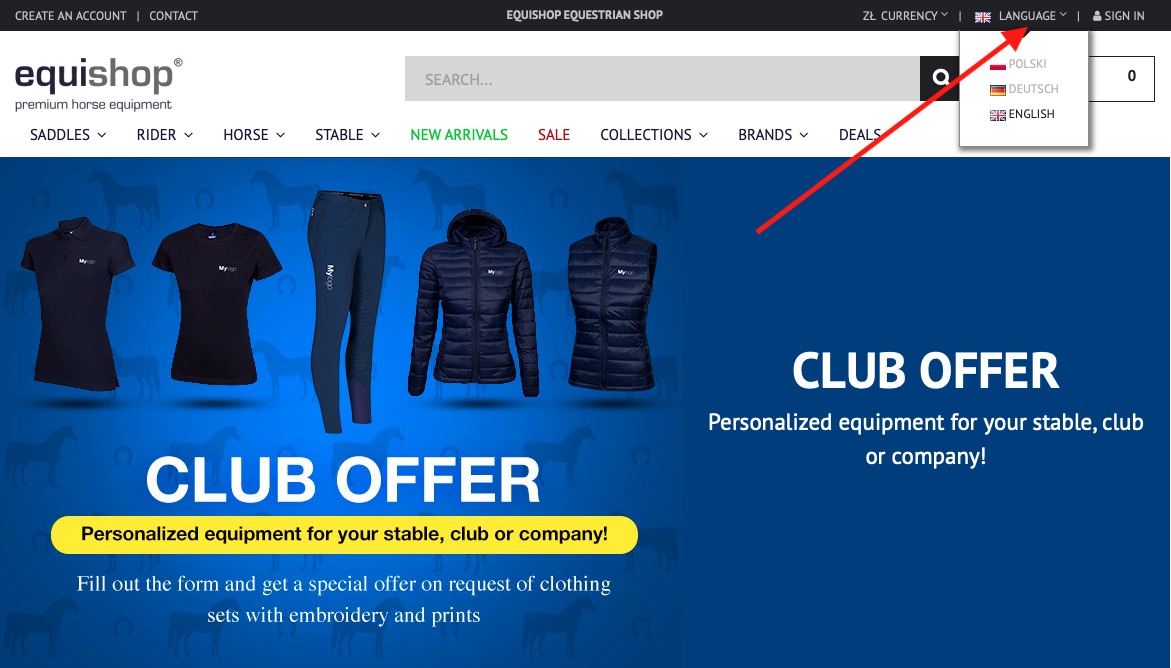Open the equishop logo home link
Viewport: 1171px width, 668px height.
pos(98,84)
